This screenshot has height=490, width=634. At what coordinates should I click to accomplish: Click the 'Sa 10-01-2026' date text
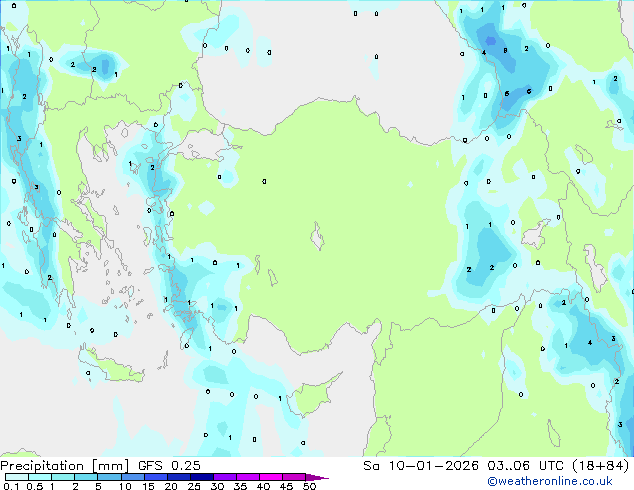pyautogui.click(x=421, y=466)
